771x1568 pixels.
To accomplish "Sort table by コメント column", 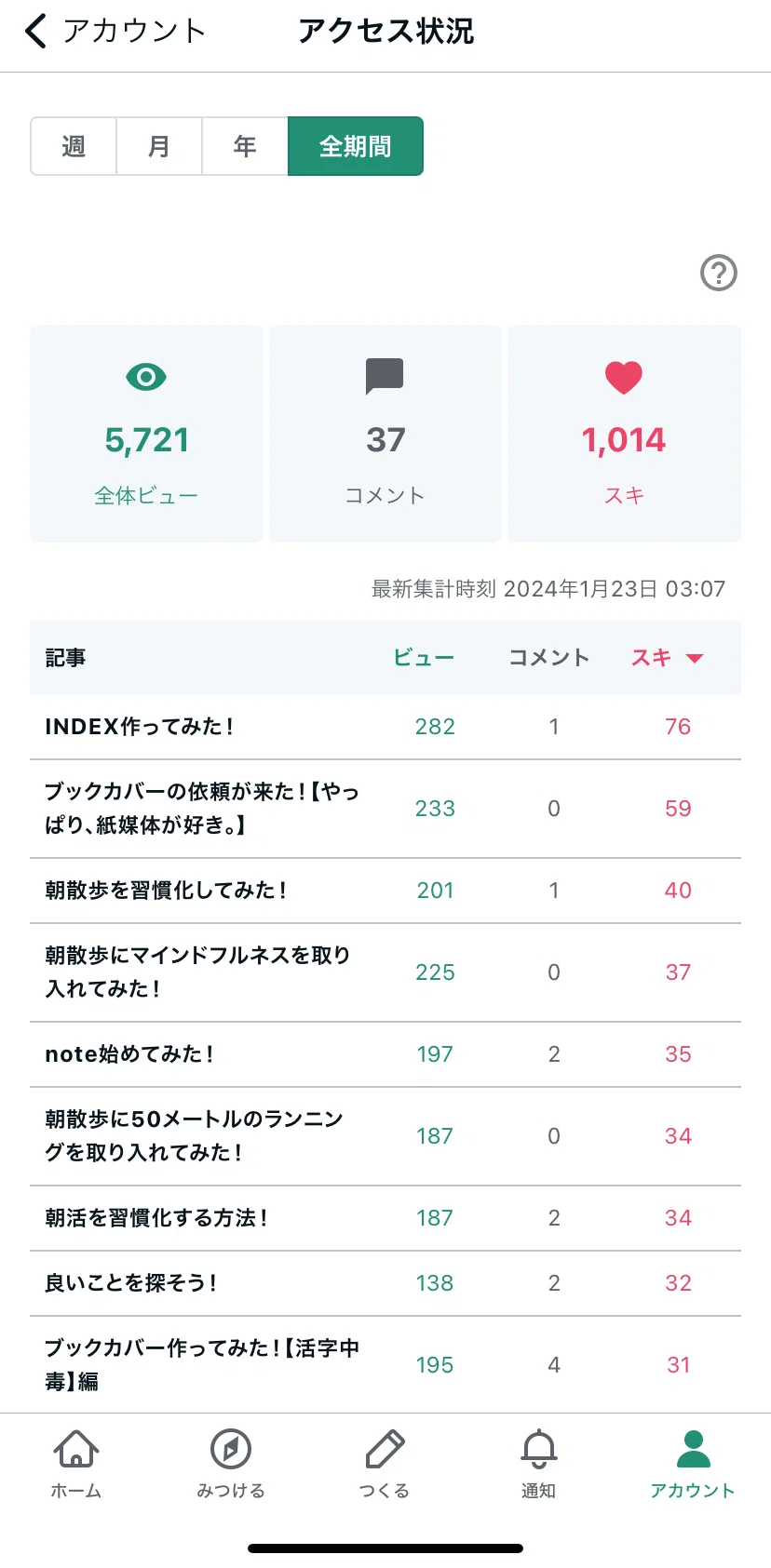I will click(x=549, y=658).
